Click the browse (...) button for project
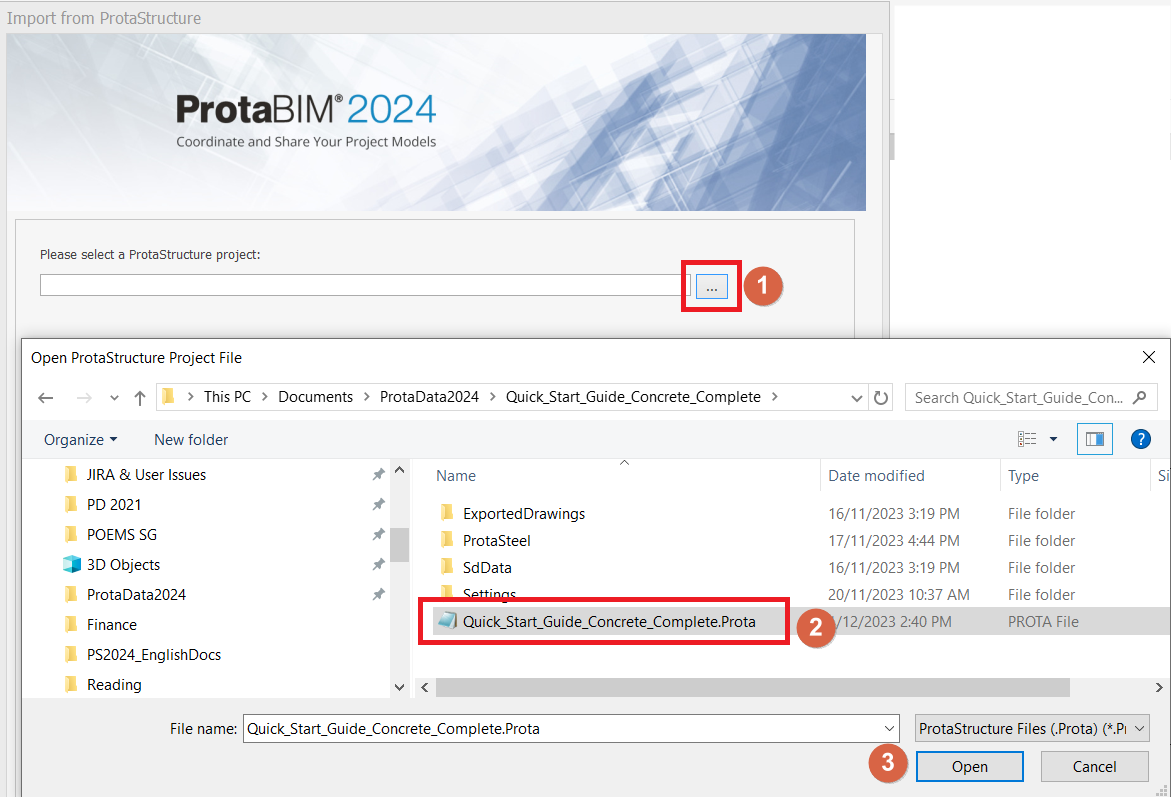The height and width of the screenshot is (797, 1171). 711,287
